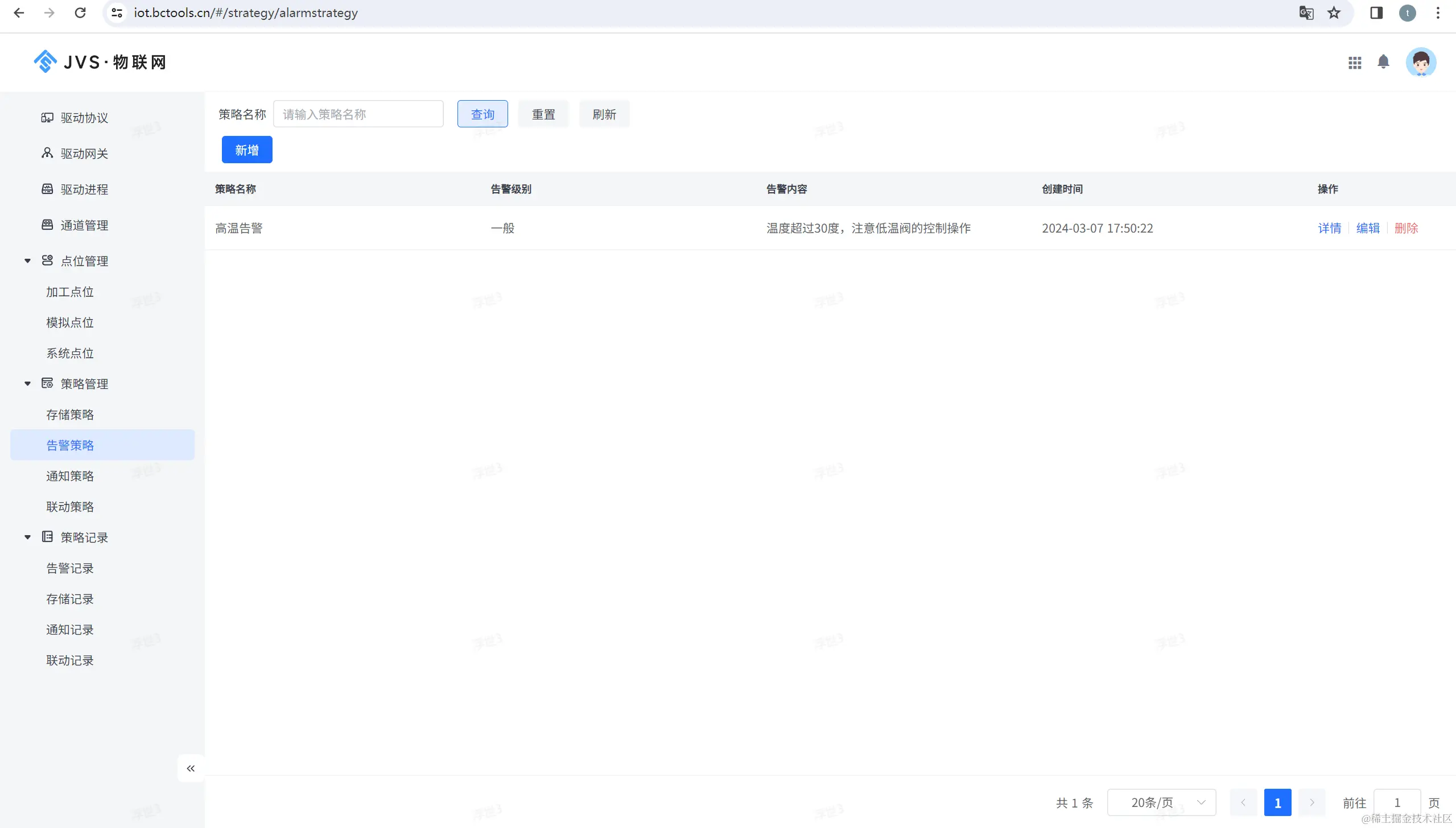
Task: Open the 20条/页 page size dropdown
Action: [x=1161, y=802]
